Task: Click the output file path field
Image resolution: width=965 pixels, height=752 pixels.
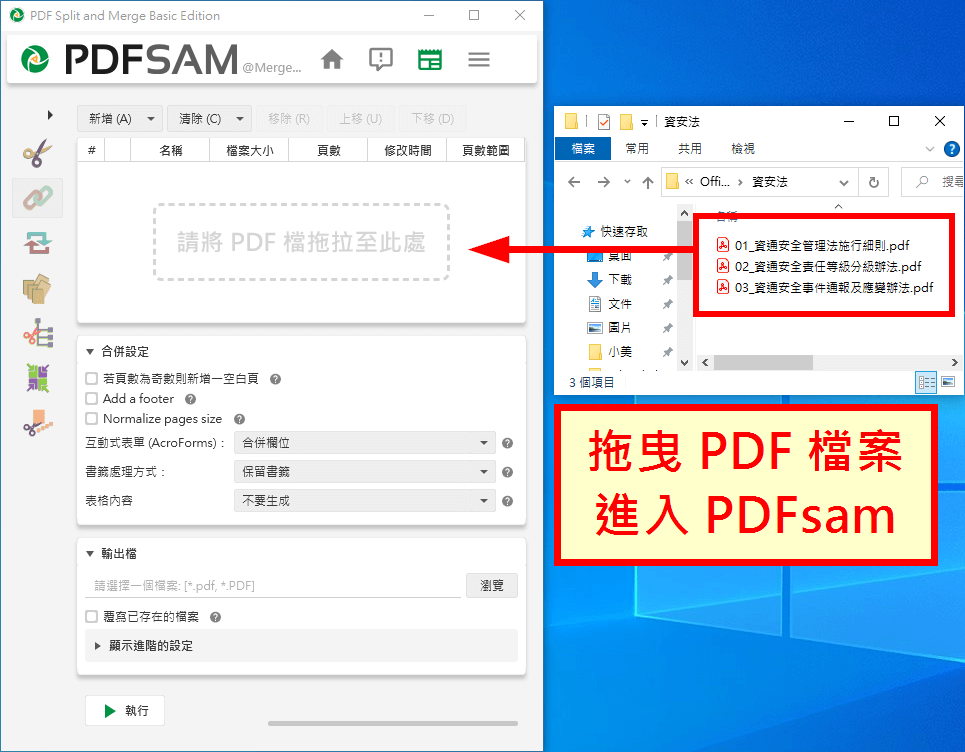Action: (273, 585)
